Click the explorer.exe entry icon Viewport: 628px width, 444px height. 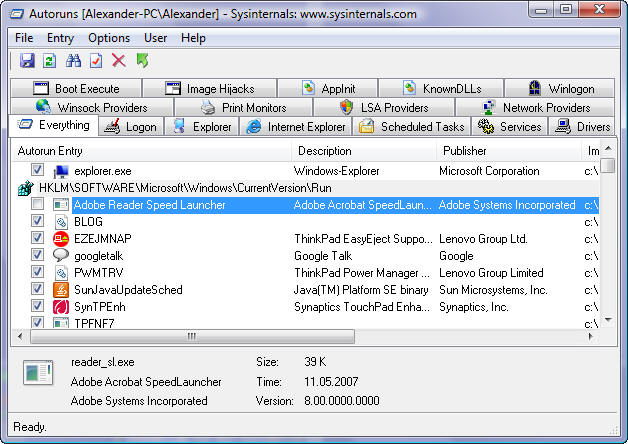coord(61,171)
